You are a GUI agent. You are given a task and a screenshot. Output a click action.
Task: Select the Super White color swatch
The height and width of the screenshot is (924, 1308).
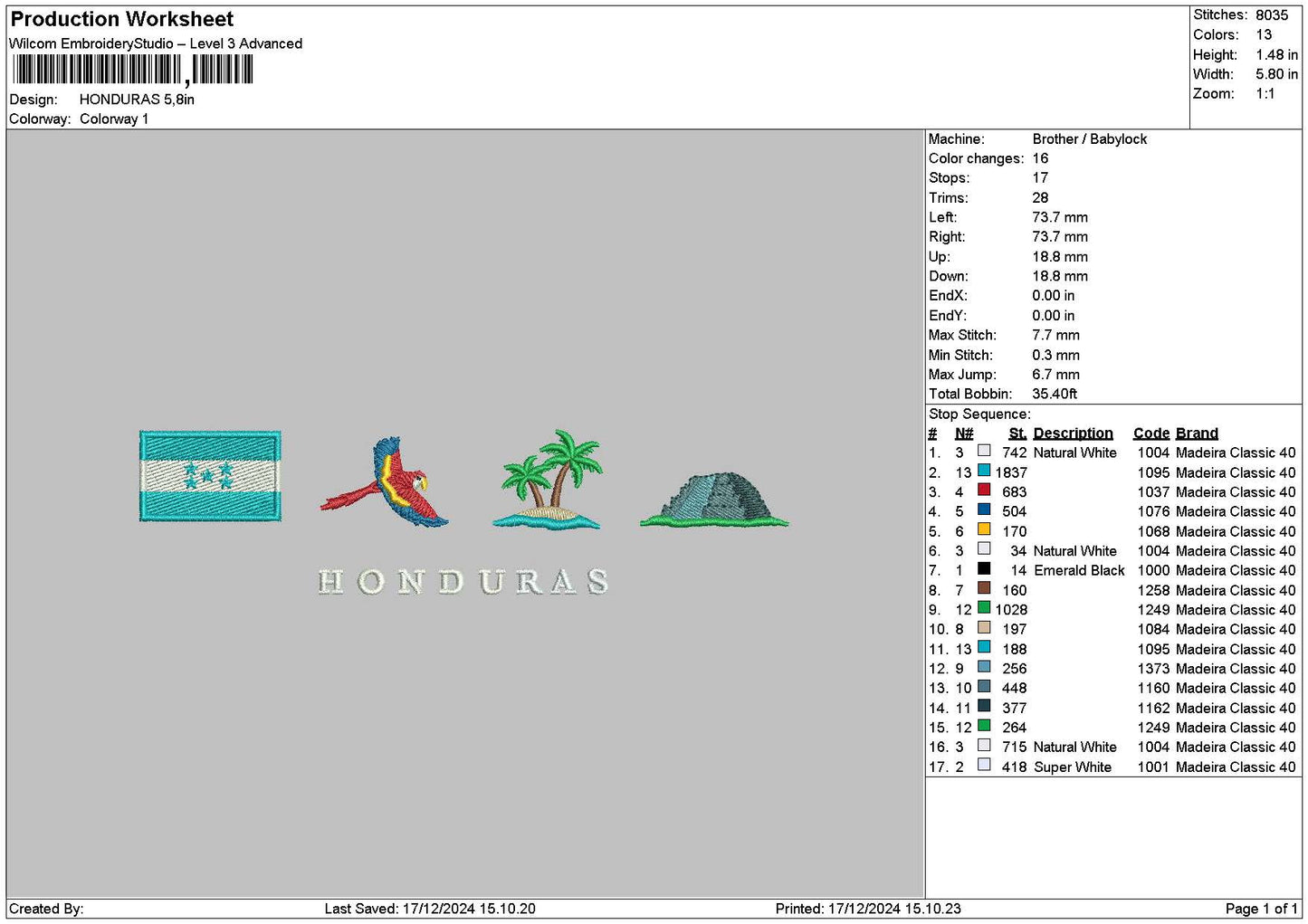(984, 765)
